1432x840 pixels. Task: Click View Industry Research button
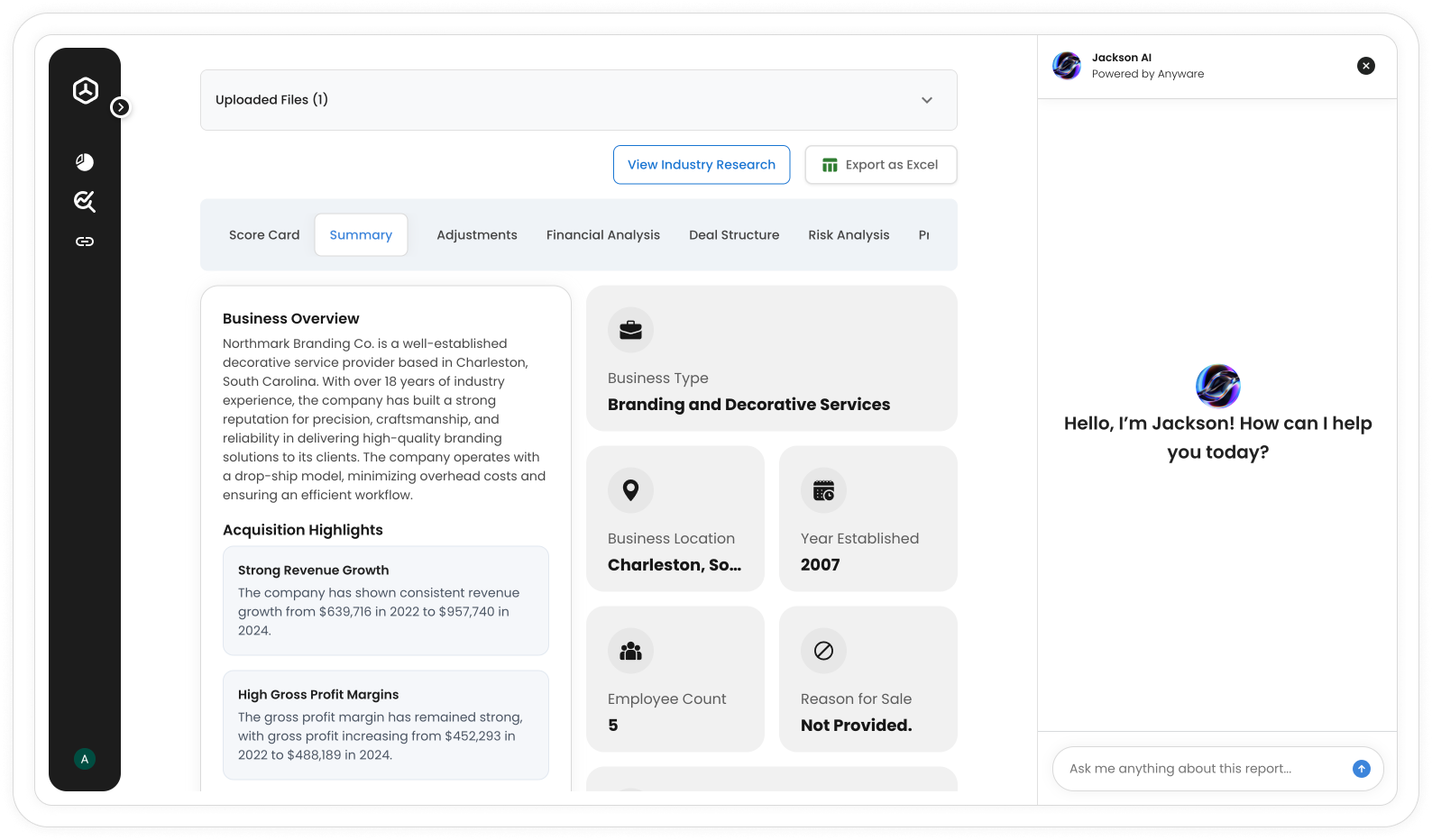point(701,165)
